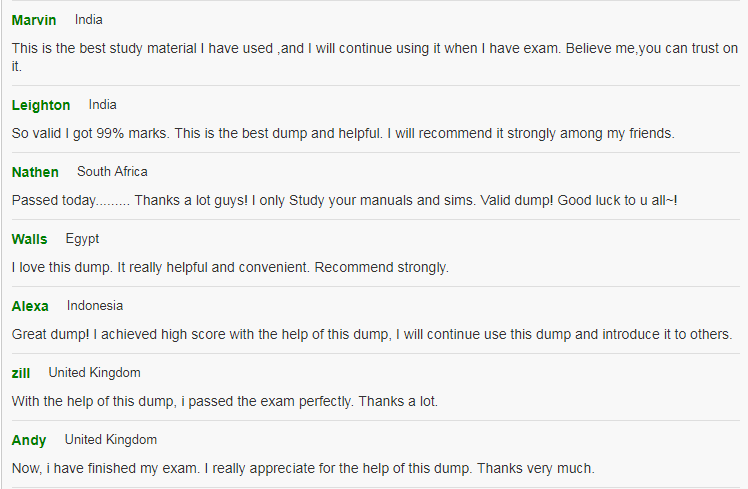Click Andy's review about finishing the exam
The width and height of the screenshot is (748, 489).
(x=303, y=468)
